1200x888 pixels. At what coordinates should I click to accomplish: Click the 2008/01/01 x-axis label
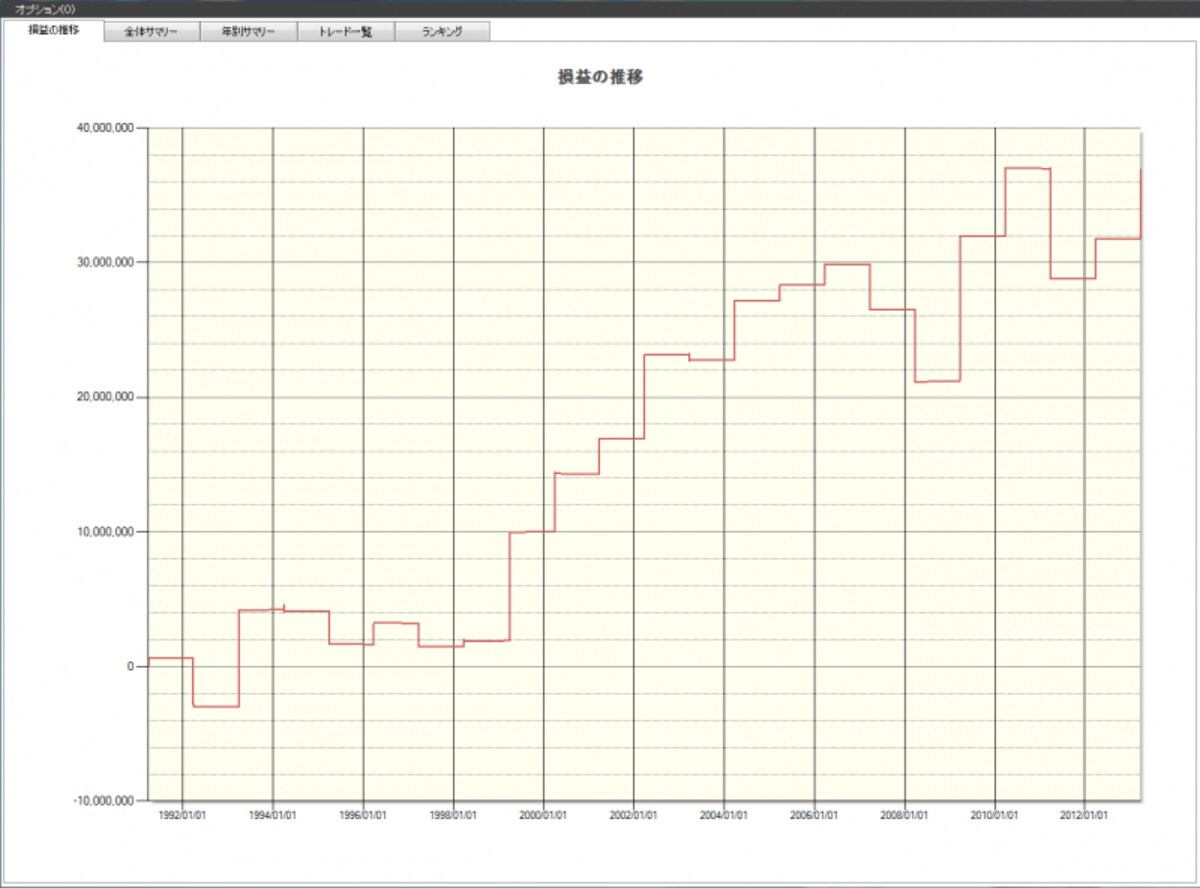[x=905, y=815]
